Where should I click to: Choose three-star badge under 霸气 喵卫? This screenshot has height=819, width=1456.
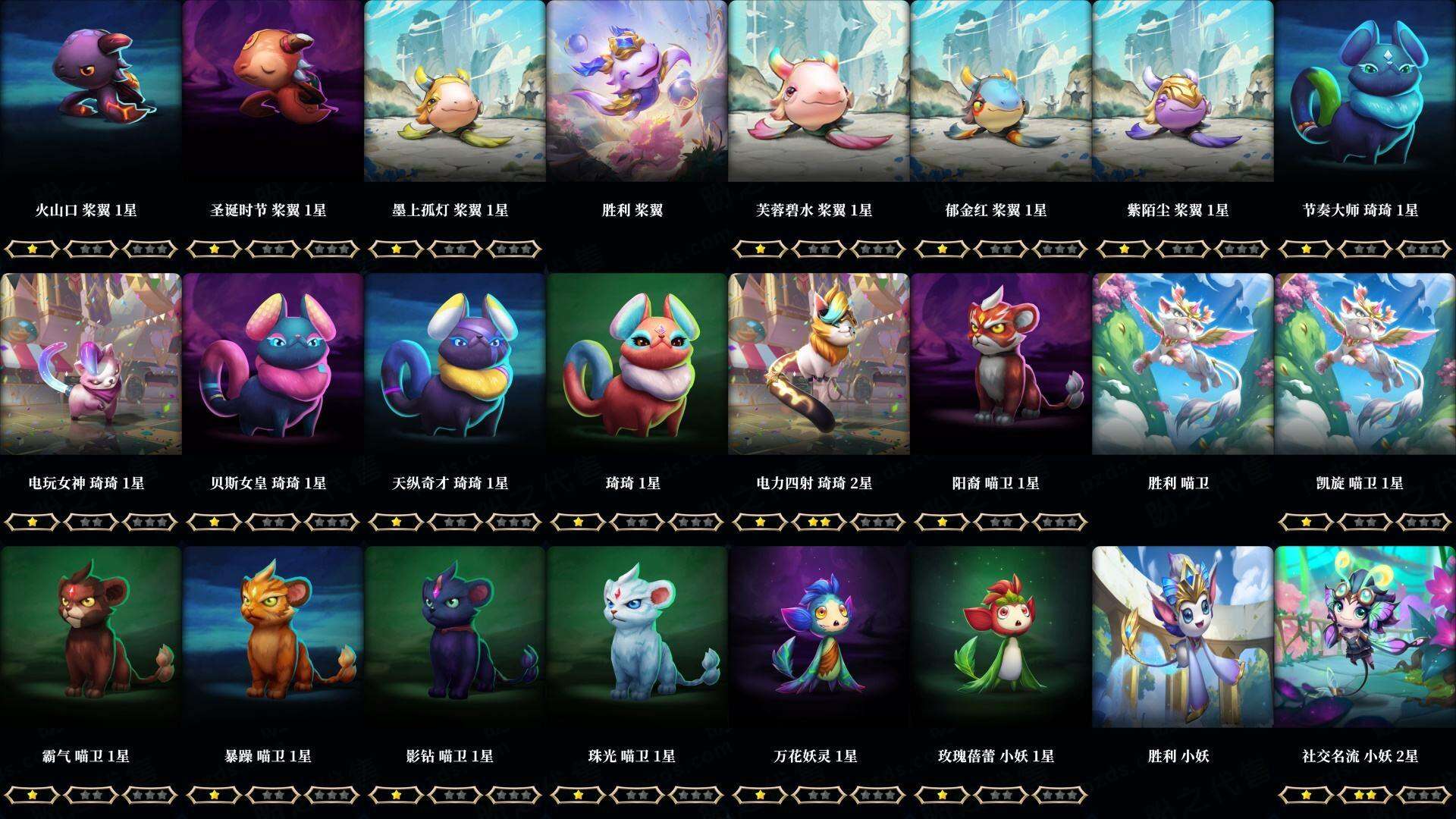150,795
